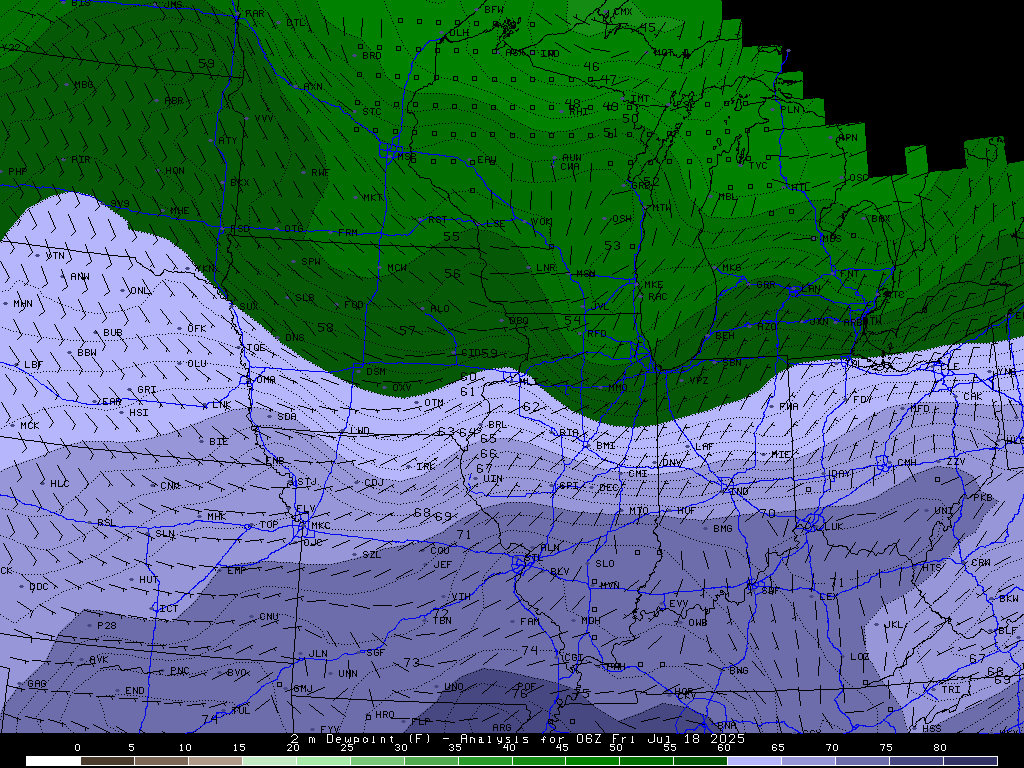Click the GRI station label
This screenshot has height=768, width=1024.
coord(146,390)
